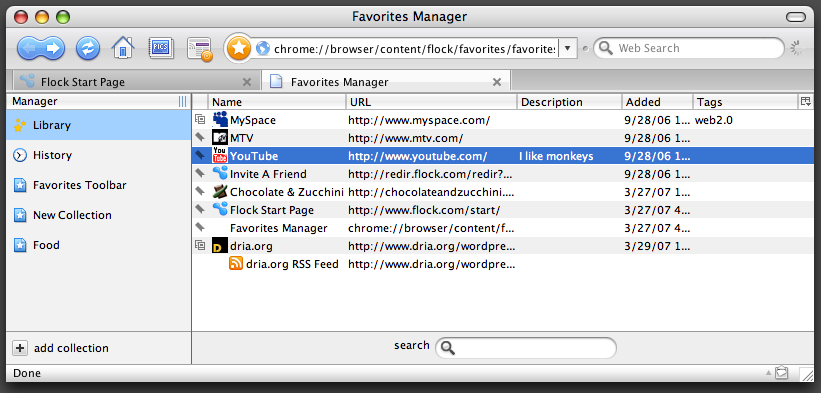This screenshot has height=393, width=821.
Task: Select Library in the Manager sidebar
Action: click(98, 125)
